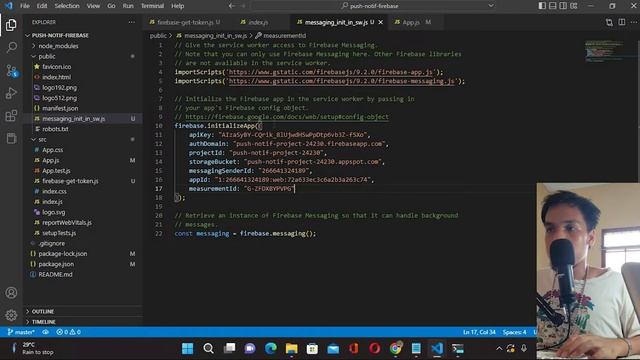Click the split editor right icon
The height and width of the screenshot is (360, 640).
(x=622, y=22)
